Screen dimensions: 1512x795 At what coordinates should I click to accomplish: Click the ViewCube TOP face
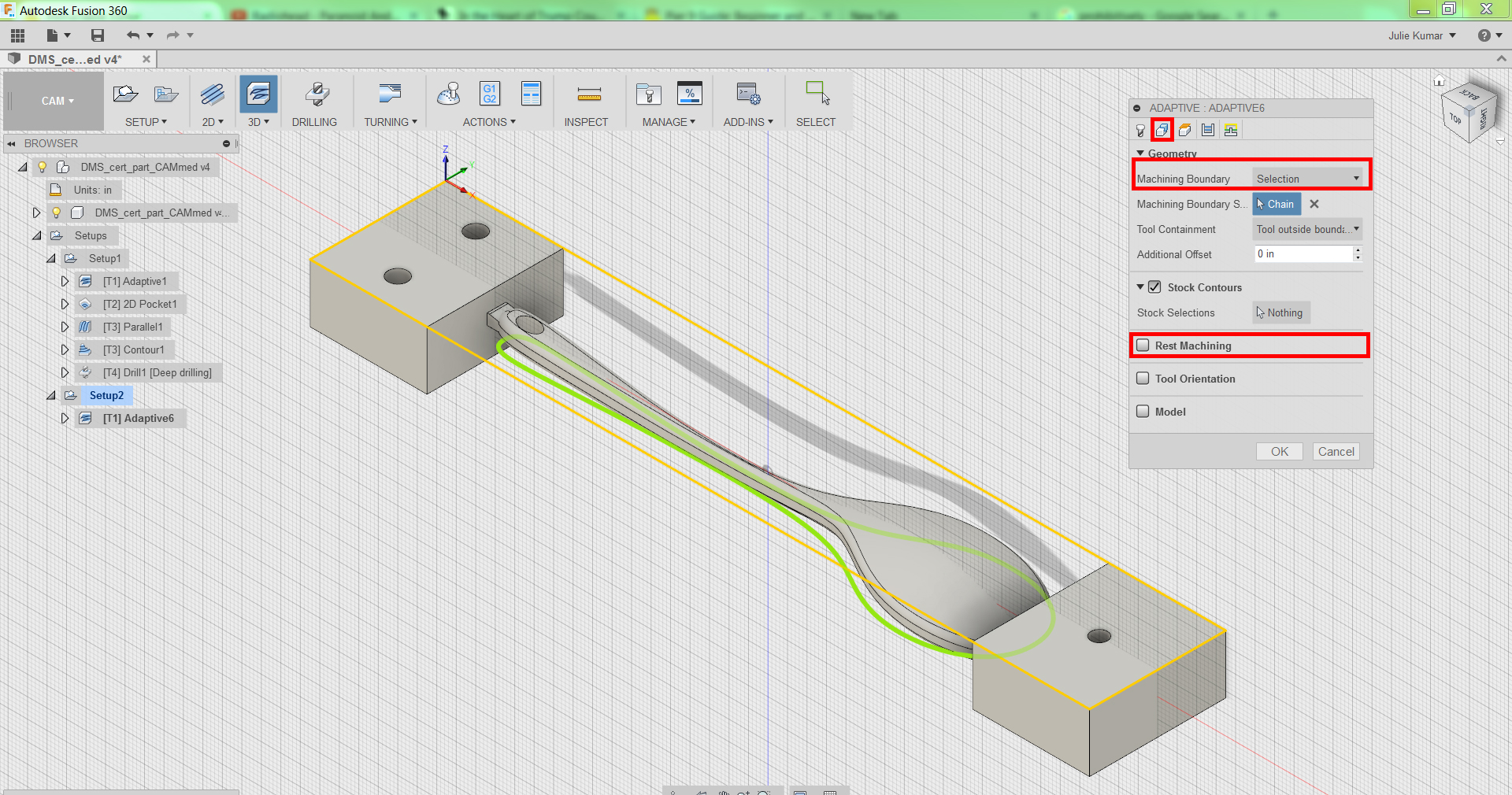coord(1455,119)
